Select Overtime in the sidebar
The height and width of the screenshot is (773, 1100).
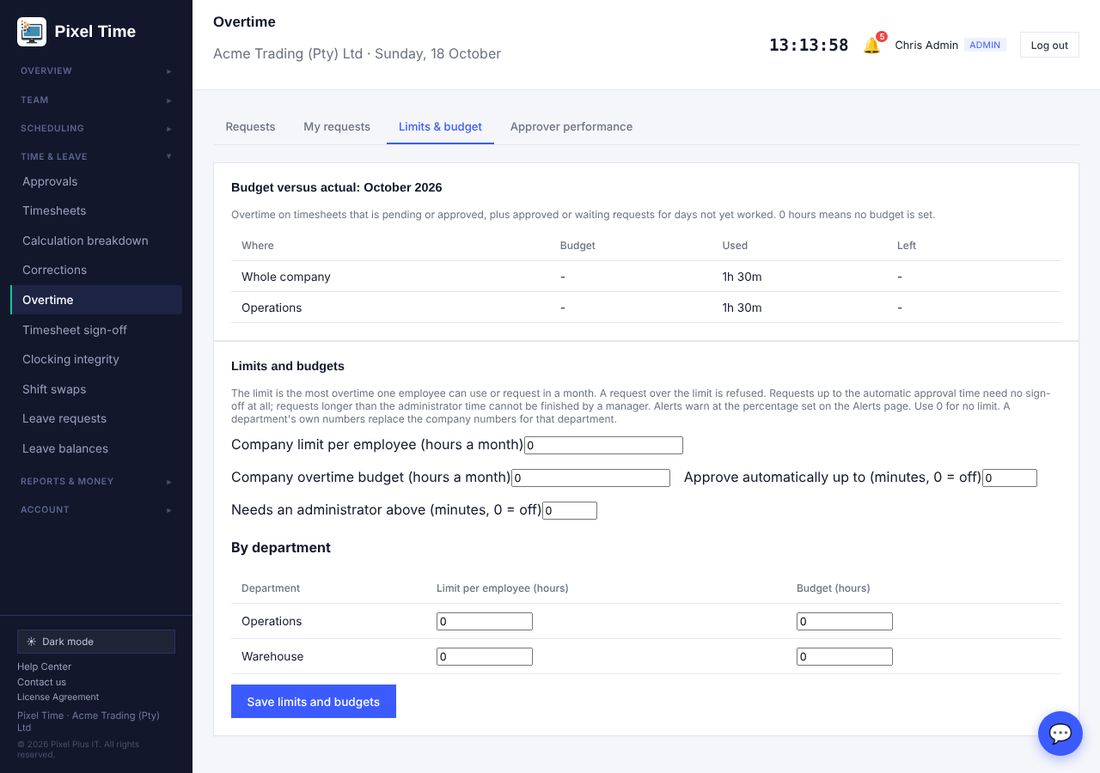coord(96,300)
